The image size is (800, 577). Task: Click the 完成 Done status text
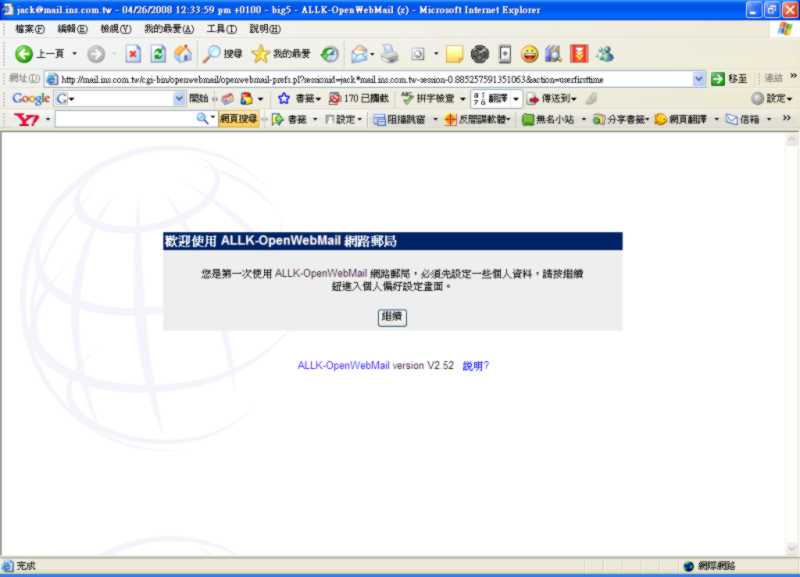26,566
